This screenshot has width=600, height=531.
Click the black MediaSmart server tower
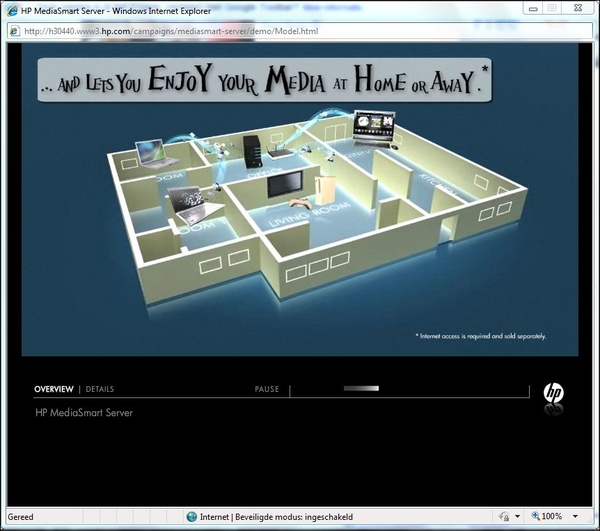(252, 151)
